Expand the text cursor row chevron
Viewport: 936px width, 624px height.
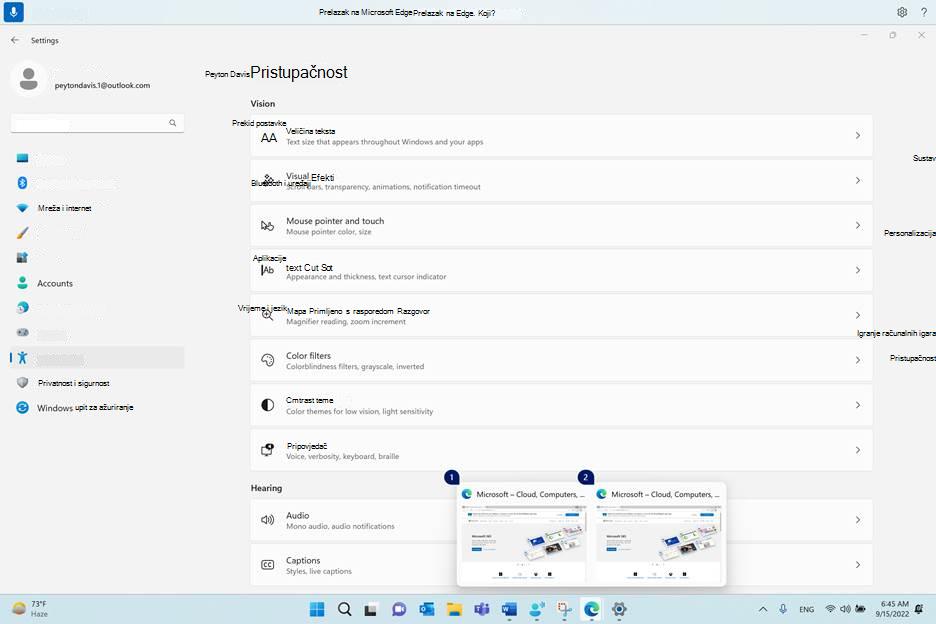tap(858, 270)
